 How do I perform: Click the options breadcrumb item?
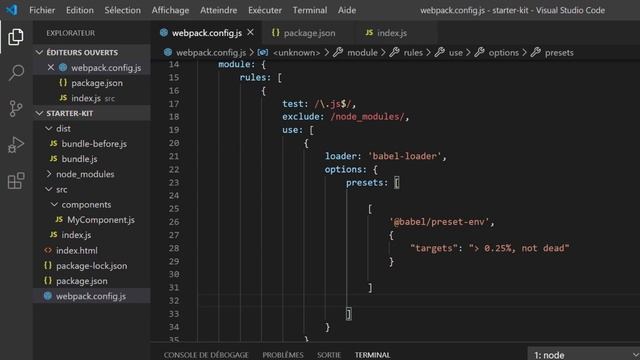click(503, 52)
